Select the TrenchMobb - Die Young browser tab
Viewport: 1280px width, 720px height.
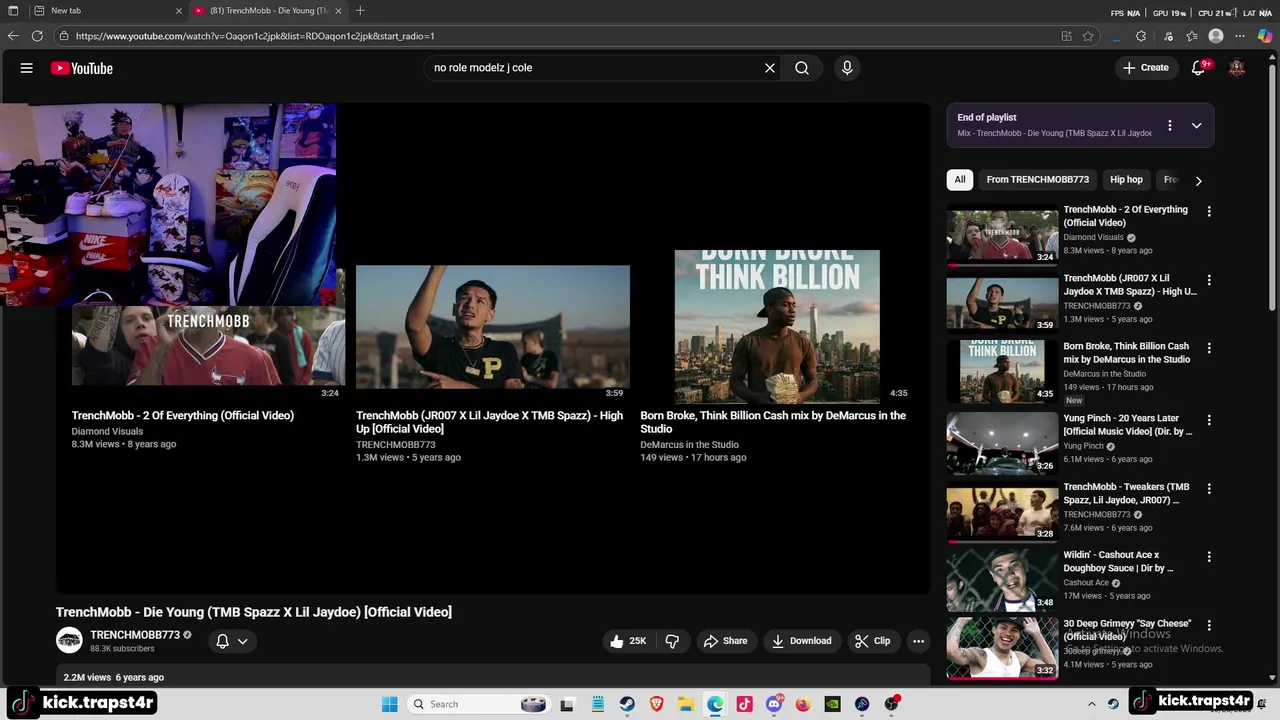268,11
